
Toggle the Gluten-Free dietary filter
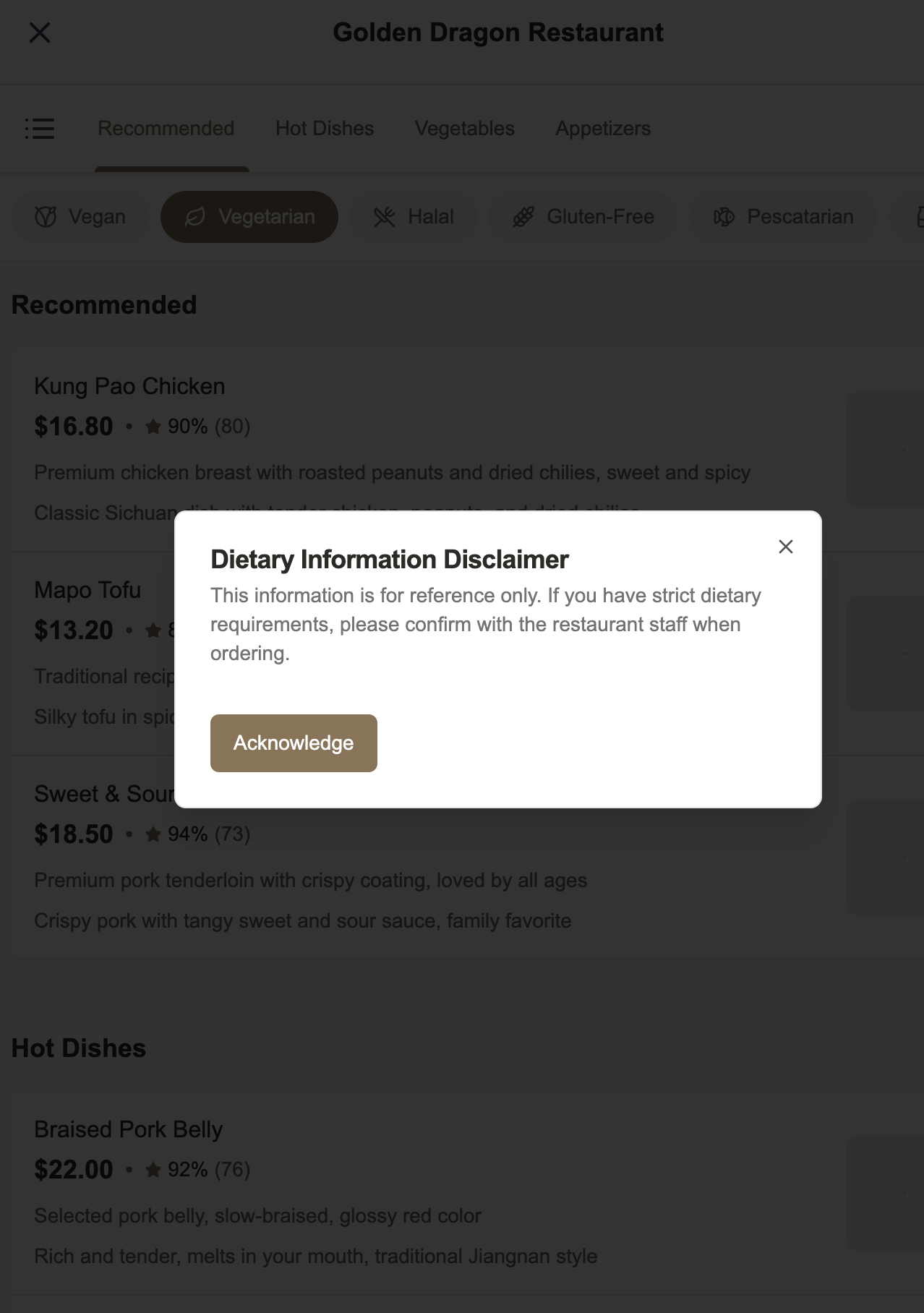tap(583, 217)
